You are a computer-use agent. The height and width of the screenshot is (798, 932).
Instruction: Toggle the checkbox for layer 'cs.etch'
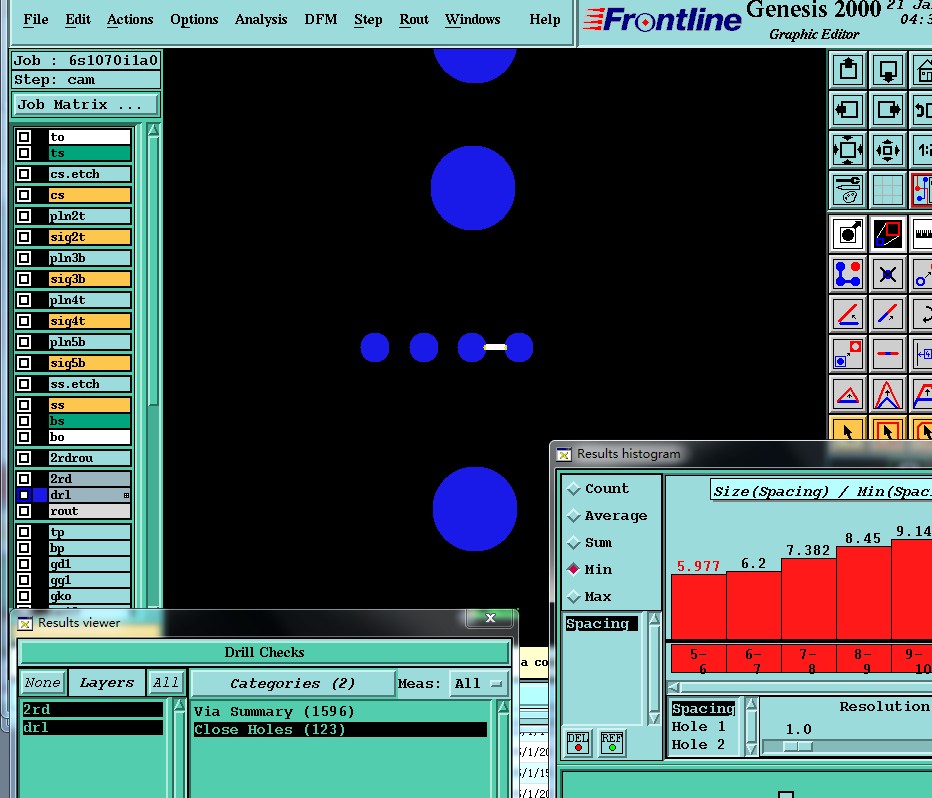[x=24, y=174]
